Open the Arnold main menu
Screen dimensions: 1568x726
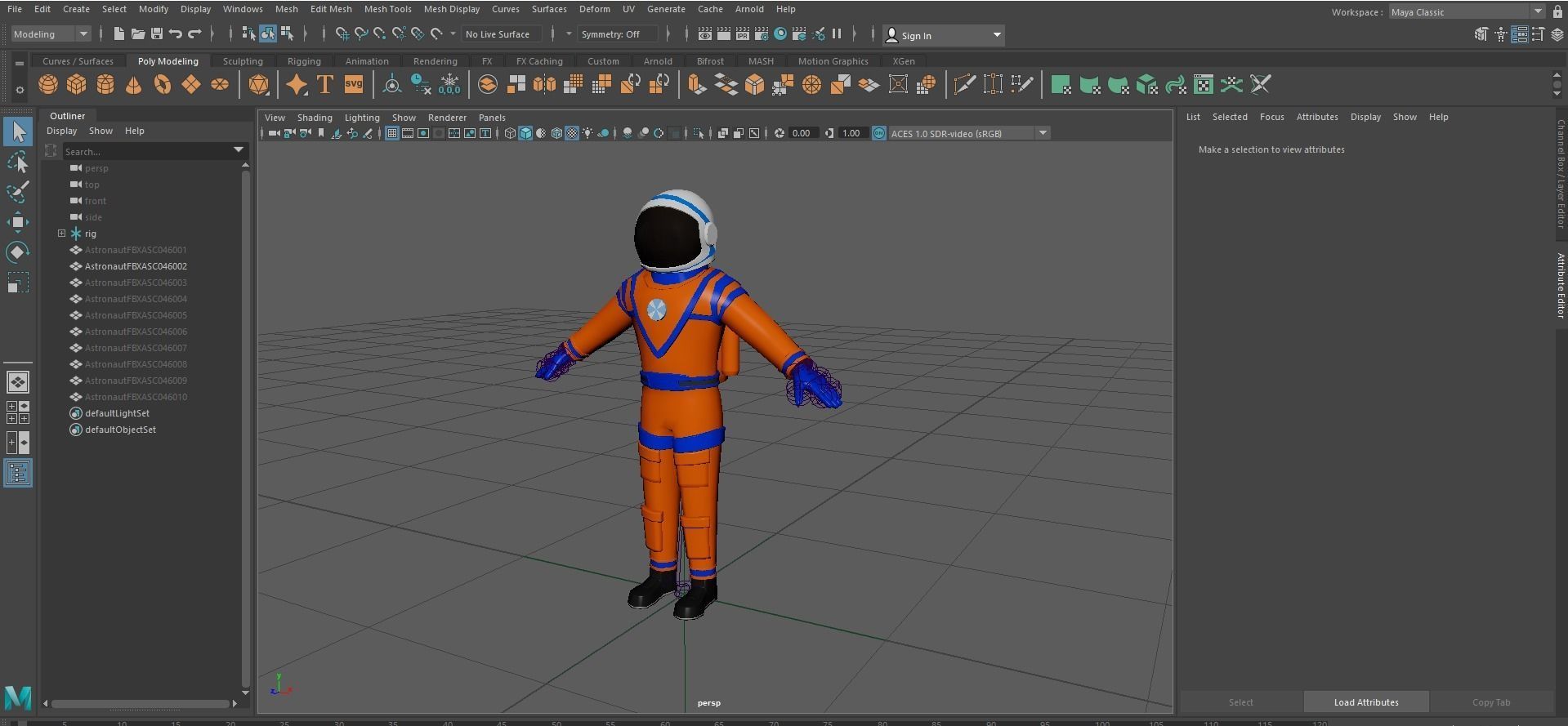pos(749,9)
